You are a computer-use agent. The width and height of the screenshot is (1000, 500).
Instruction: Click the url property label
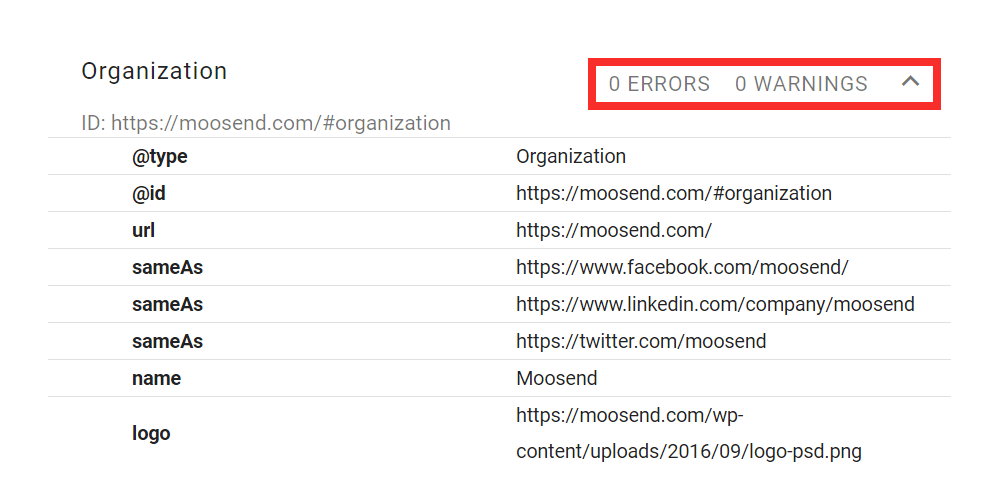143,230
